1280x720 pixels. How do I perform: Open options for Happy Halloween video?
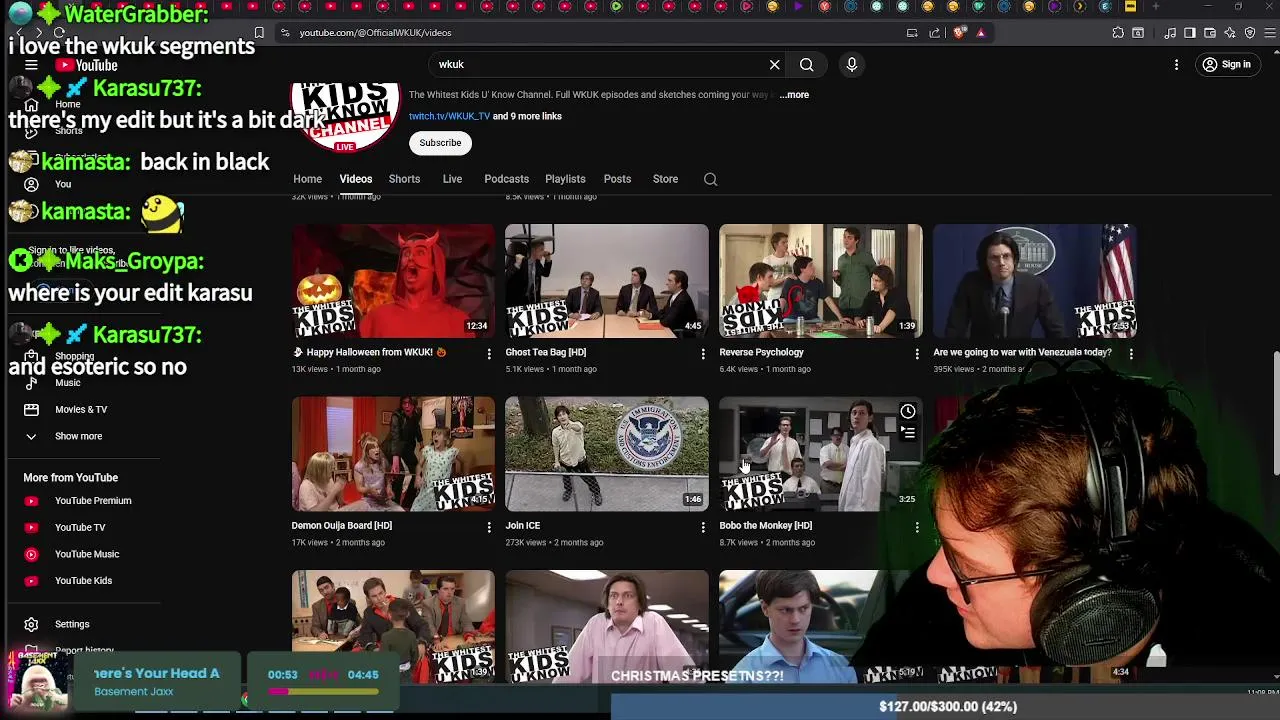tap(489, 353)
